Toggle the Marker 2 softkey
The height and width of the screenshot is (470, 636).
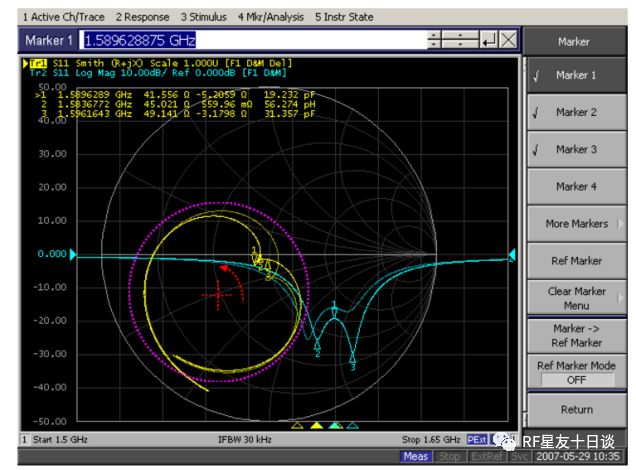click(576, 112)
